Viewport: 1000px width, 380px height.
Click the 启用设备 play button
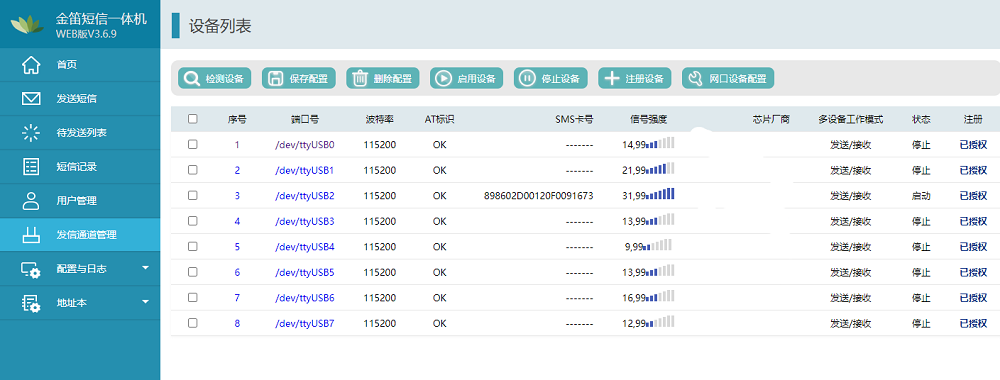point(467,78)
